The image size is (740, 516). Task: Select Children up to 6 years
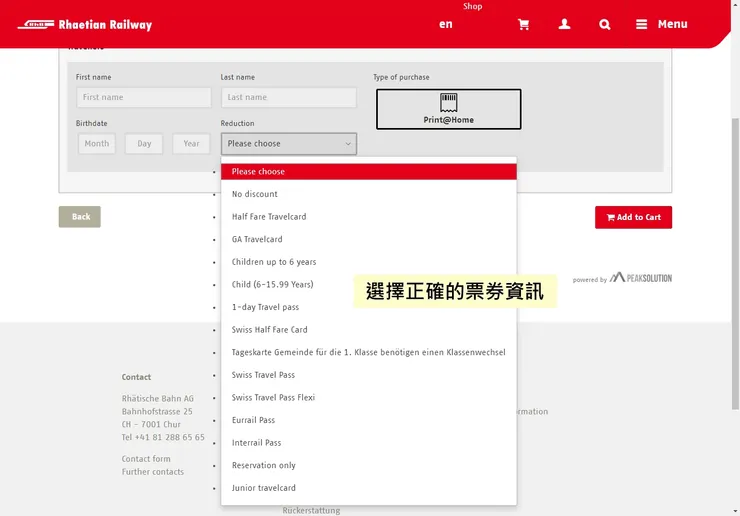369,262
